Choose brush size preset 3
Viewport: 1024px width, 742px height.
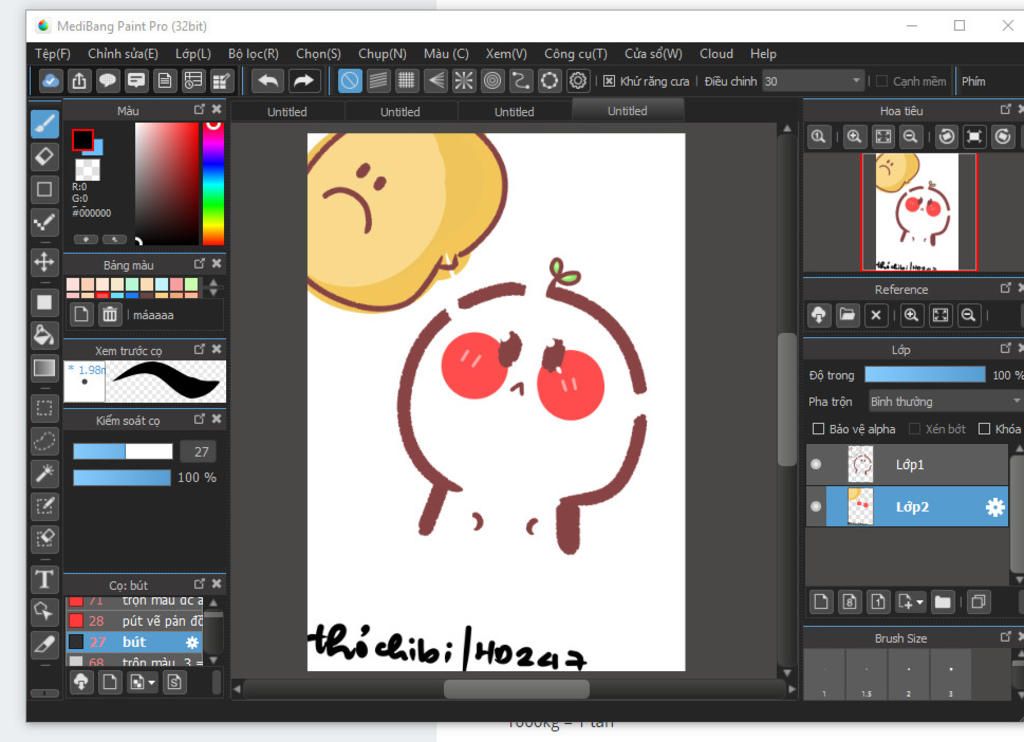click(951, 675)
